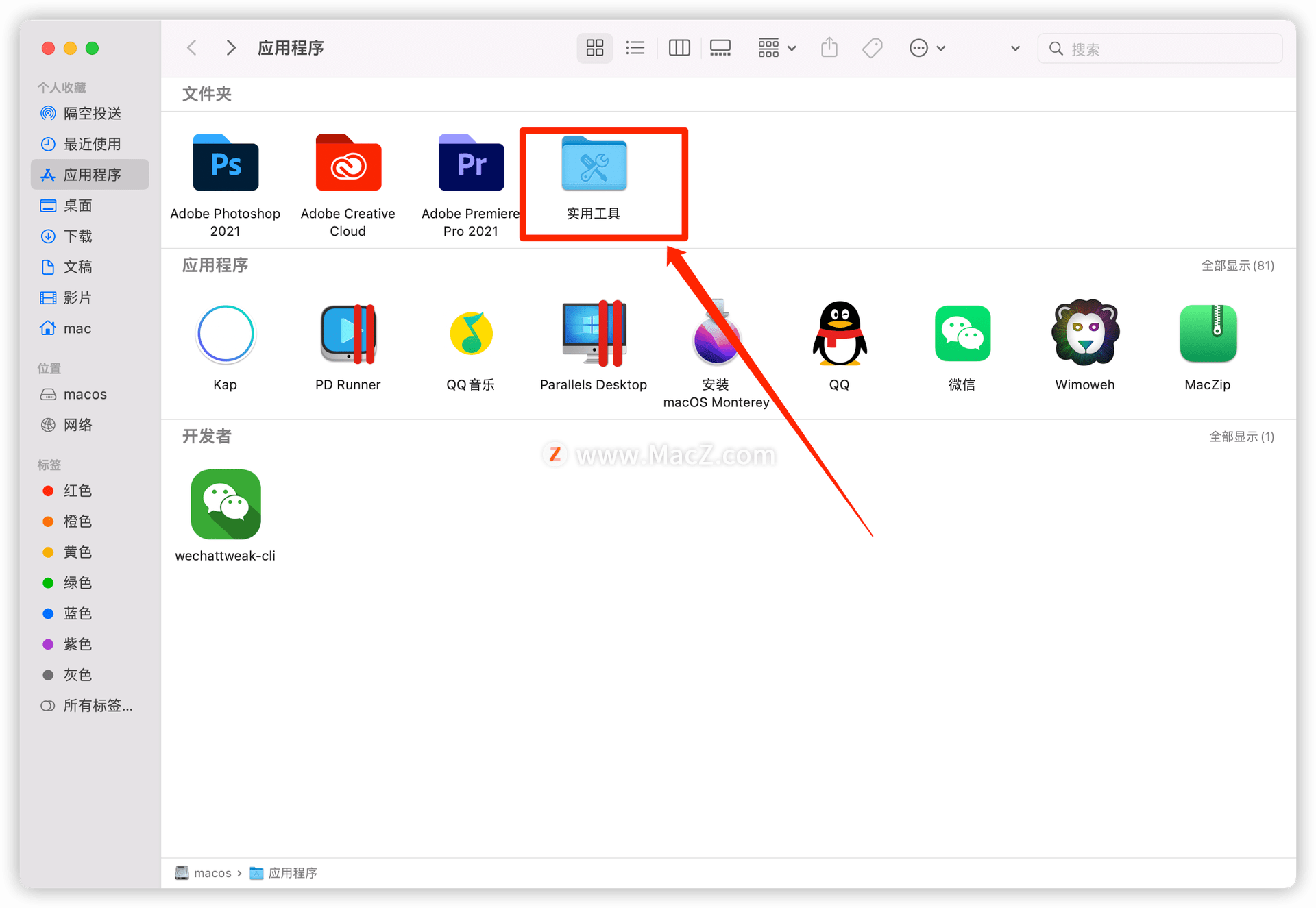
Task: Open 下载 downloads in sidebar
Action: [90, 236]
